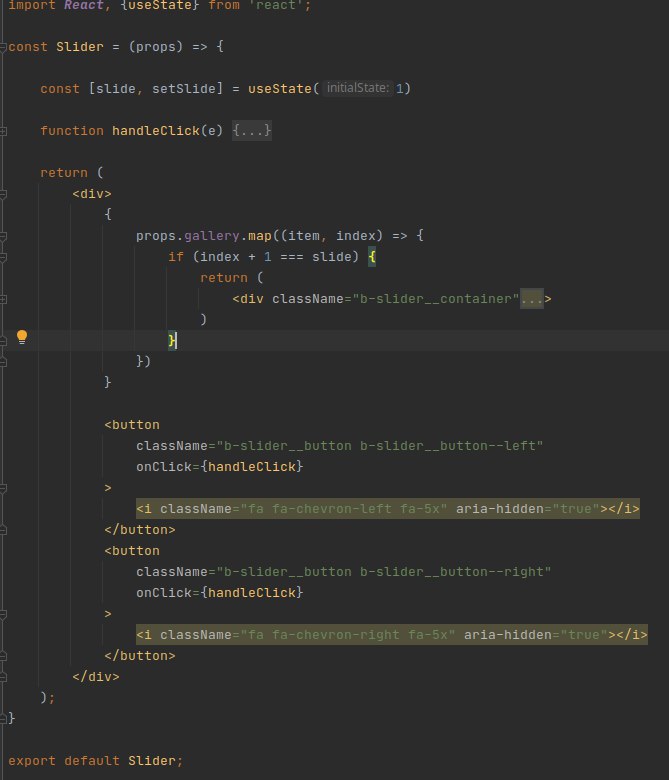Click the === operator in the if condition
This screenshot has height=780, width=669.
tap(291, 257)
